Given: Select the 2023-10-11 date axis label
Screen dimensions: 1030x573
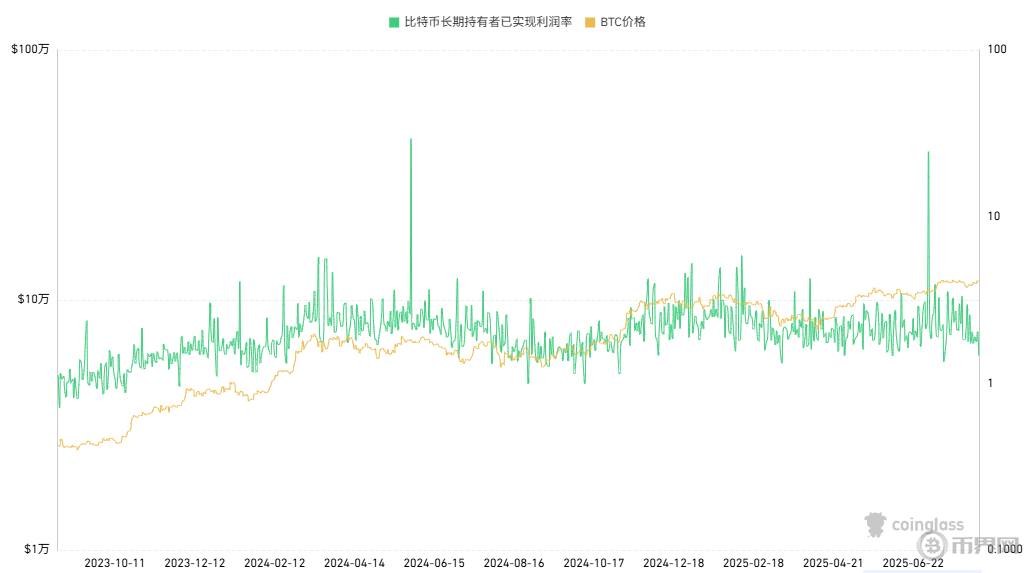Looking at the screenshot, I should point(115,563).
